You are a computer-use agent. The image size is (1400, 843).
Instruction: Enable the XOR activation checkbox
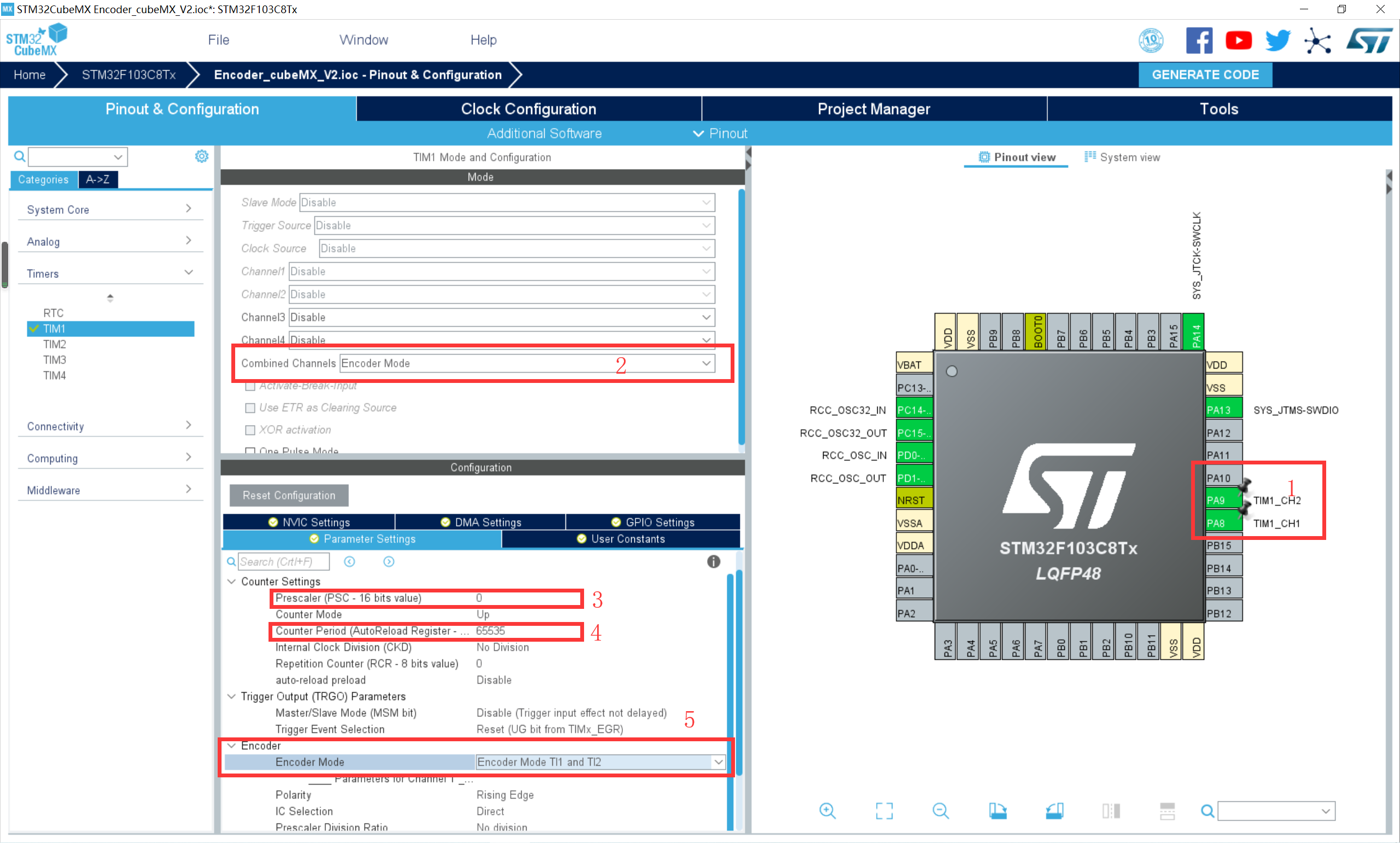pos(250,430)
